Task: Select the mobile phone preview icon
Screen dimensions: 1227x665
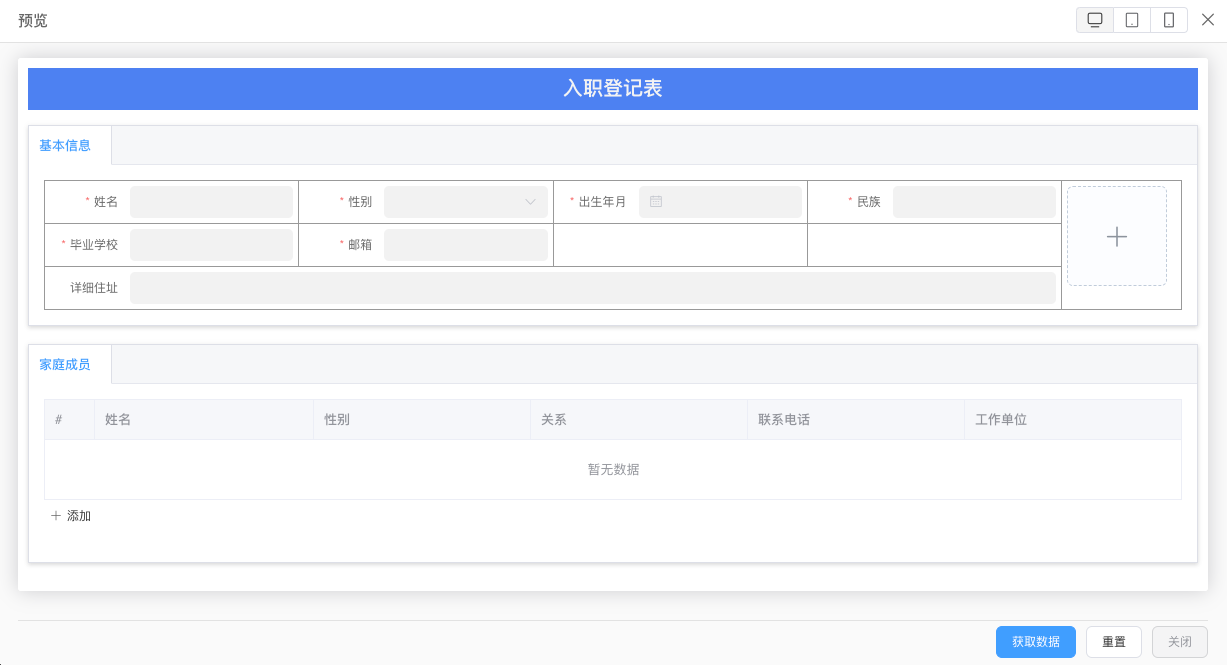Action: pyautogui.click(x=1168, y=19)
